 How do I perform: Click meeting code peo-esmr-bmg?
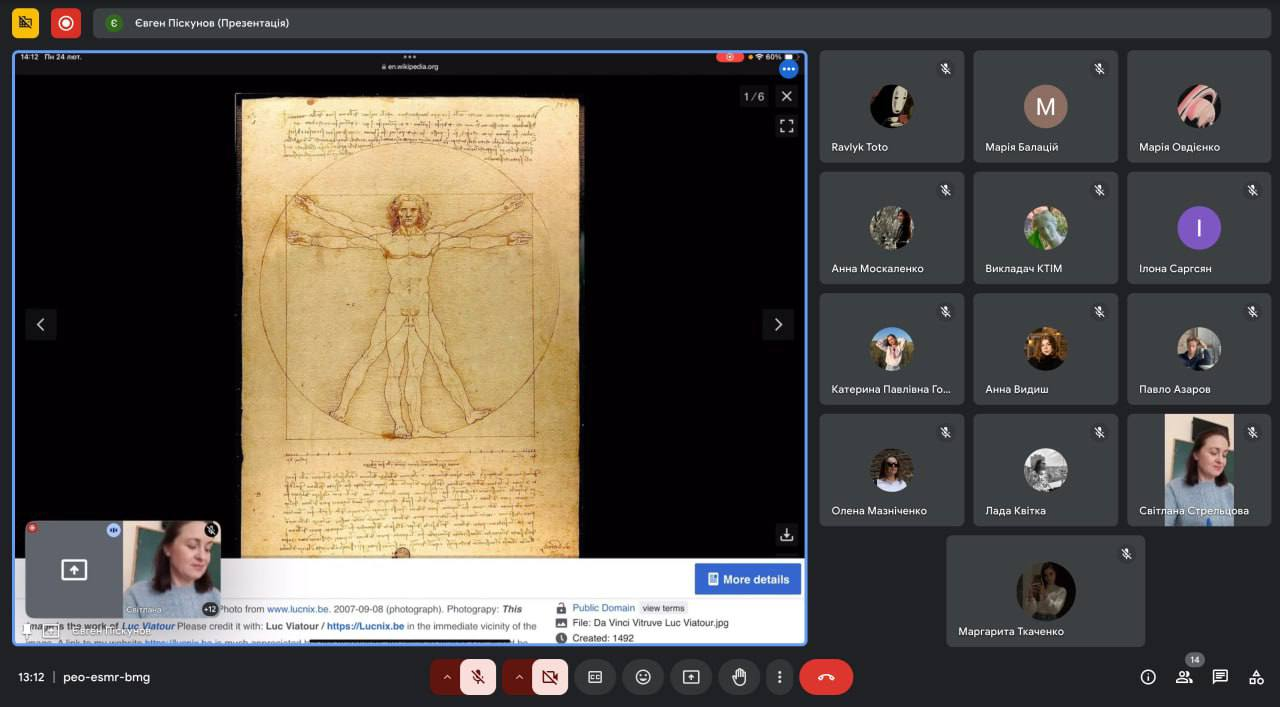click(106, 677)
